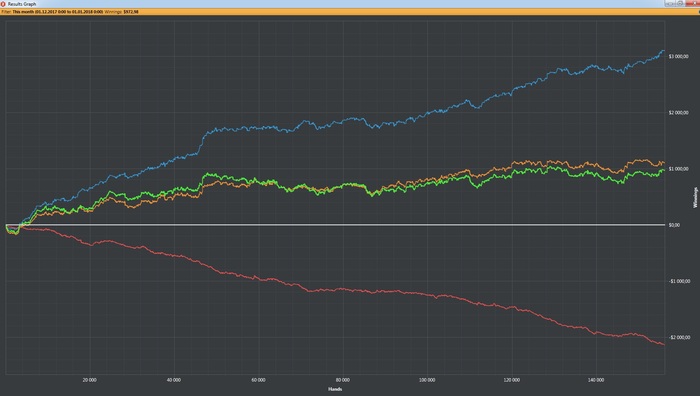Click the 80 000 hands tick label
Viewport: 700px width, 396px height.
tap(342, 380)
